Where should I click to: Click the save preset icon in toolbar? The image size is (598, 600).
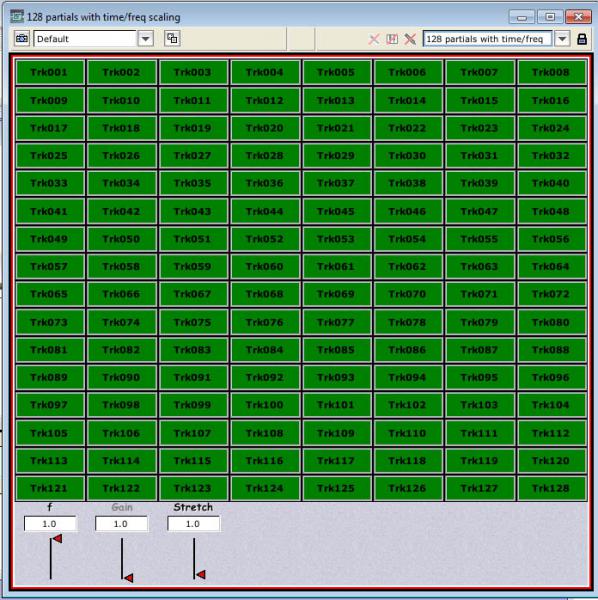coord(392,39)
